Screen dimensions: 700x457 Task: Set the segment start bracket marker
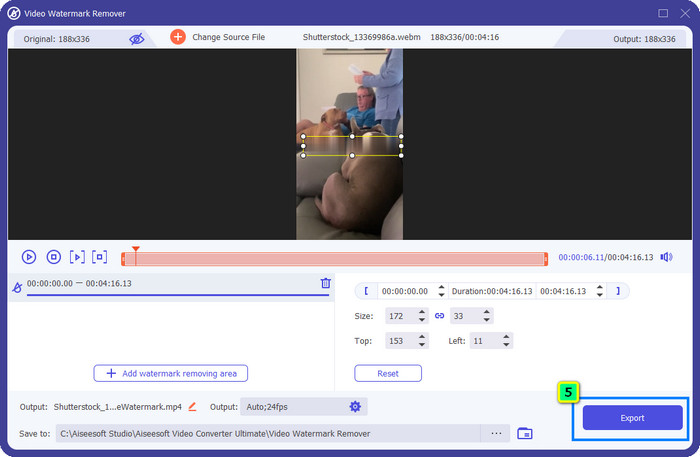[366, 291]
